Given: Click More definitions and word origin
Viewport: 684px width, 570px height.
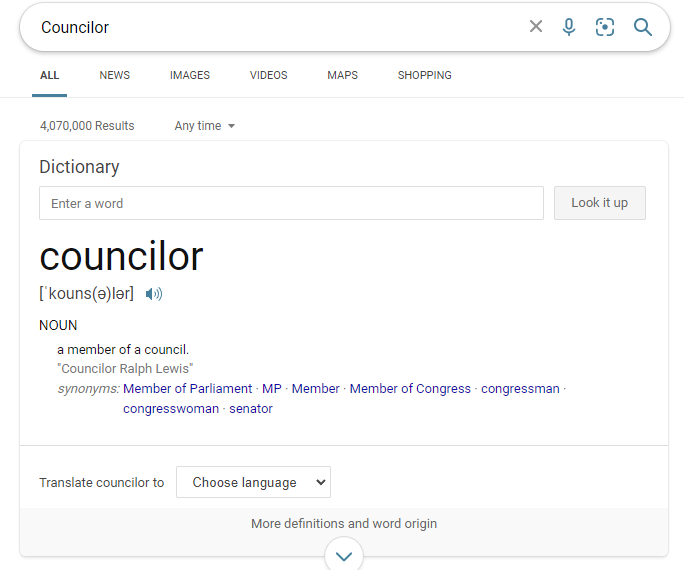Looking at the screenshot, I should 344,523.
